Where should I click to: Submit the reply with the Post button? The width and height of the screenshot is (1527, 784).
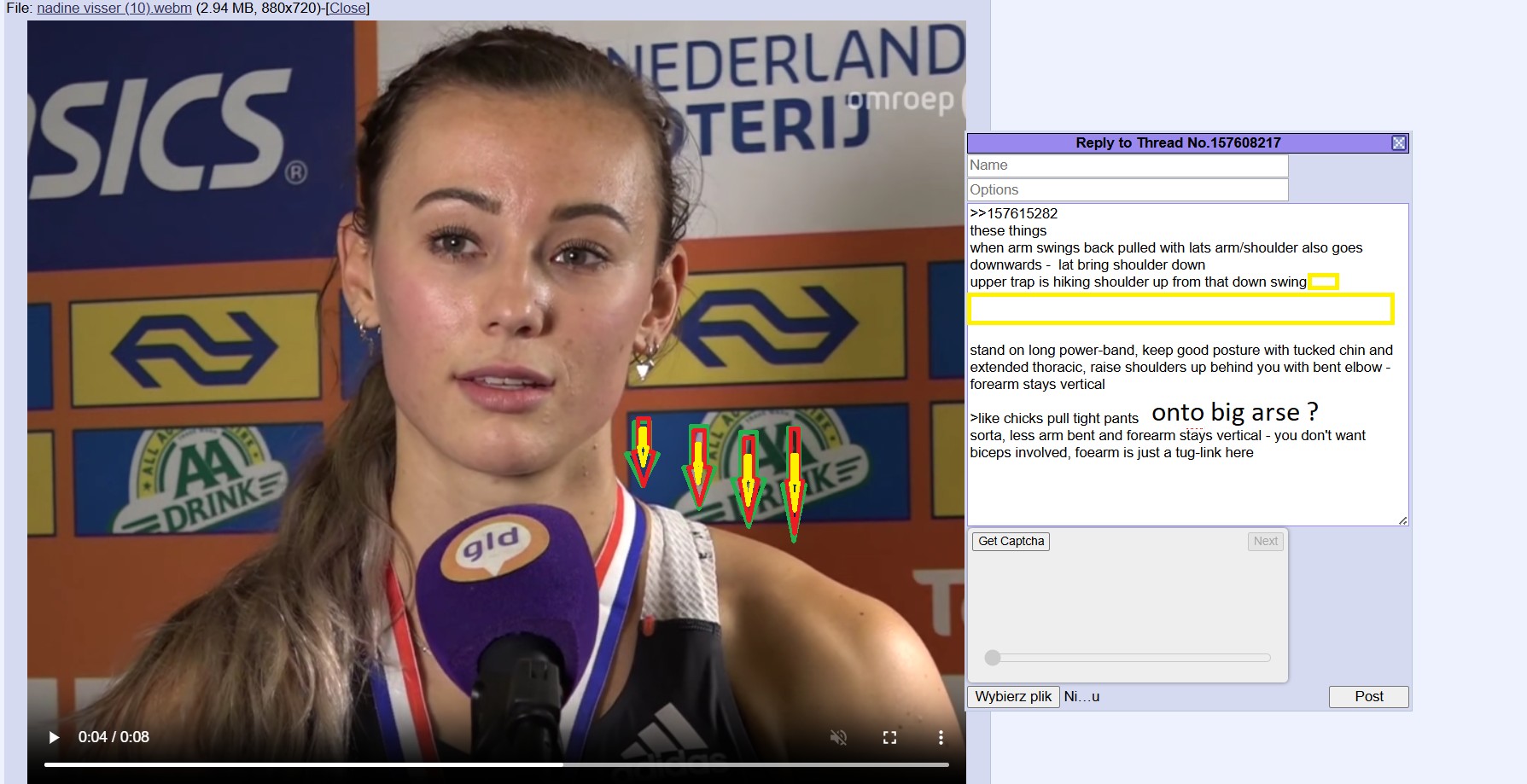1368,696
